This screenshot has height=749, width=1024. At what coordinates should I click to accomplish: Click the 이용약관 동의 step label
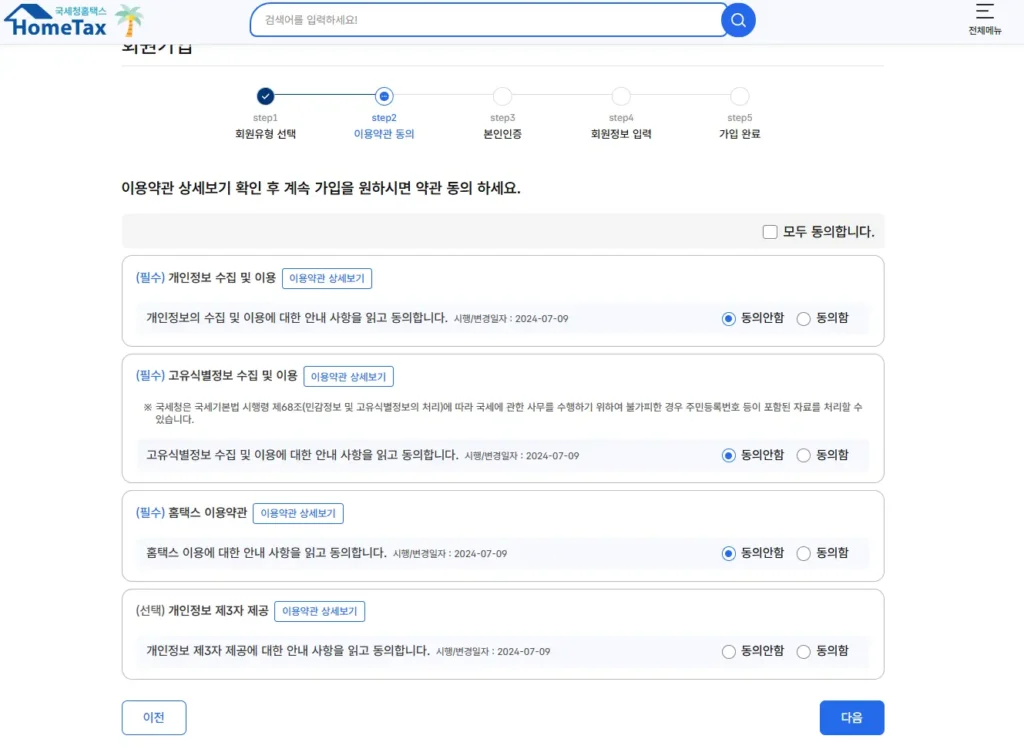(x=384, y=134)
